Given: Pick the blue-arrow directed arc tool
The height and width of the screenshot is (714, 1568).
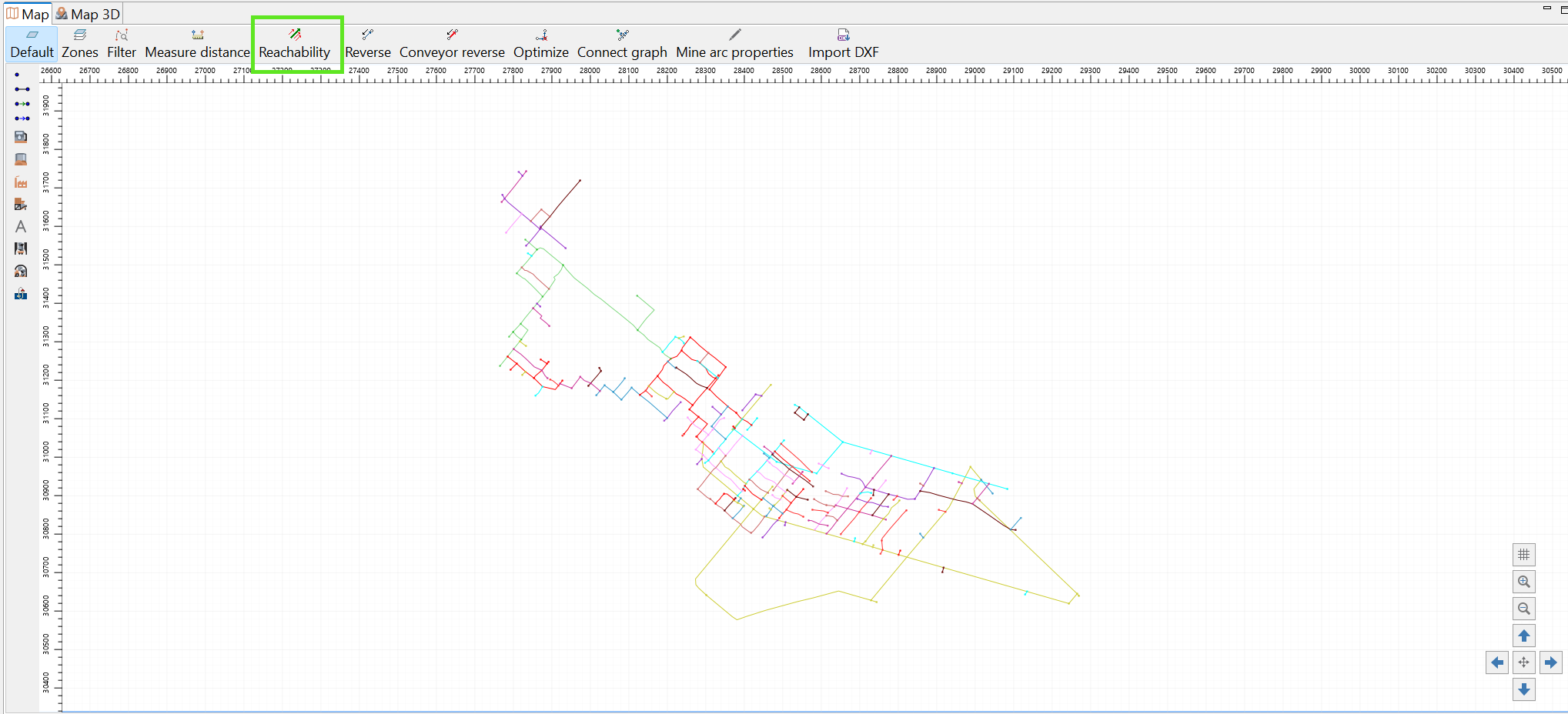Looking at the screenshot, I should point(22,118).
